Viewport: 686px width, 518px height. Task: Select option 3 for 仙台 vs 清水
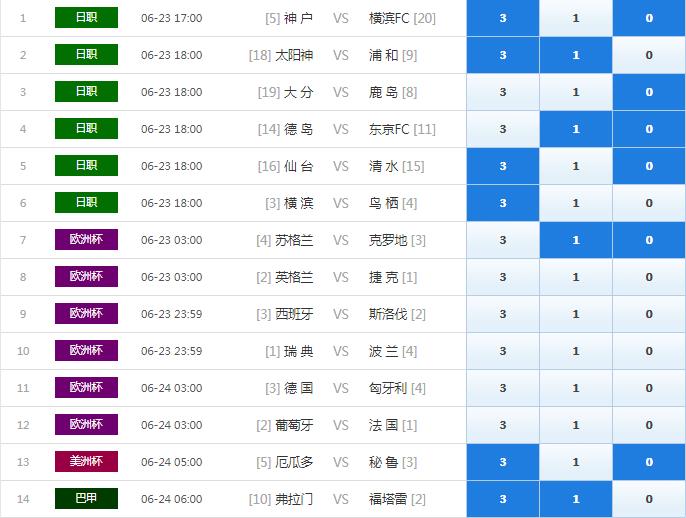(x=502, y=166)
